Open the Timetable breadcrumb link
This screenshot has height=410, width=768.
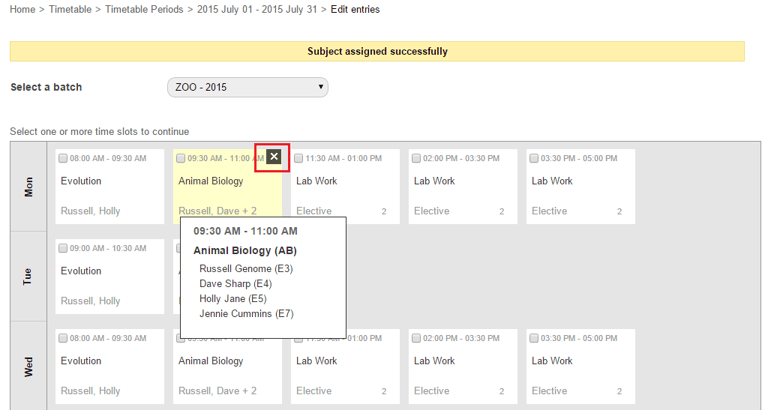(70, 9)
